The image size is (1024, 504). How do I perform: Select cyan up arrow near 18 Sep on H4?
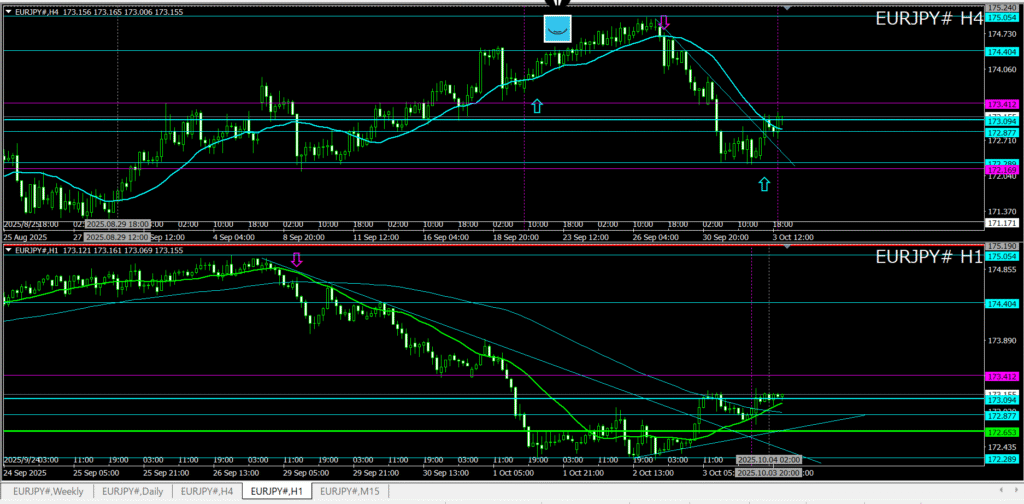point(537,105)
